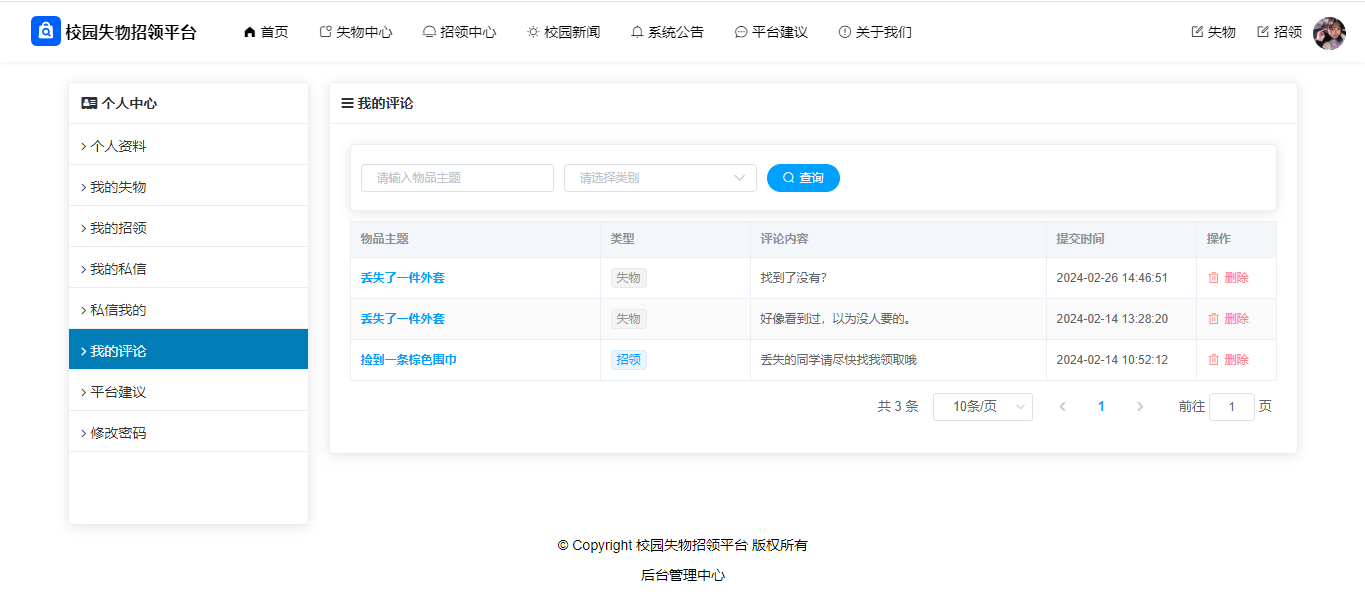Click the platform logo bag icon
This screenshot has height=607, width=1365.
pyautogui.click(x=46, y=31)
